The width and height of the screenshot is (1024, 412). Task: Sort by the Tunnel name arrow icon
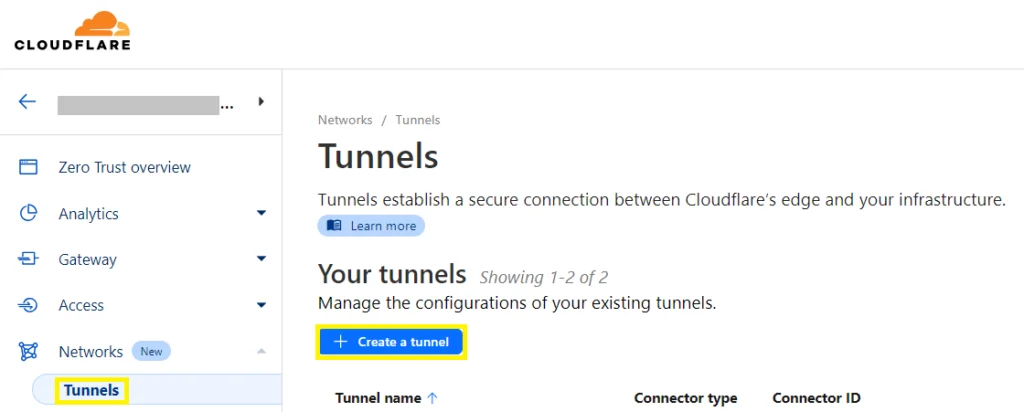coord(432,398)
